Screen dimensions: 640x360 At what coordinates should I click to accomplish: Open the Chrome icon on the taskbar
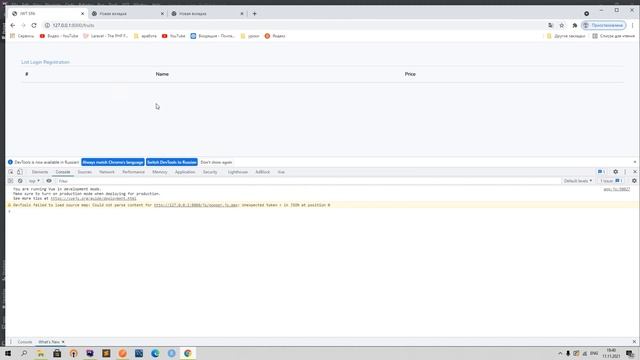pyautogui.click(x=188, y=353)
